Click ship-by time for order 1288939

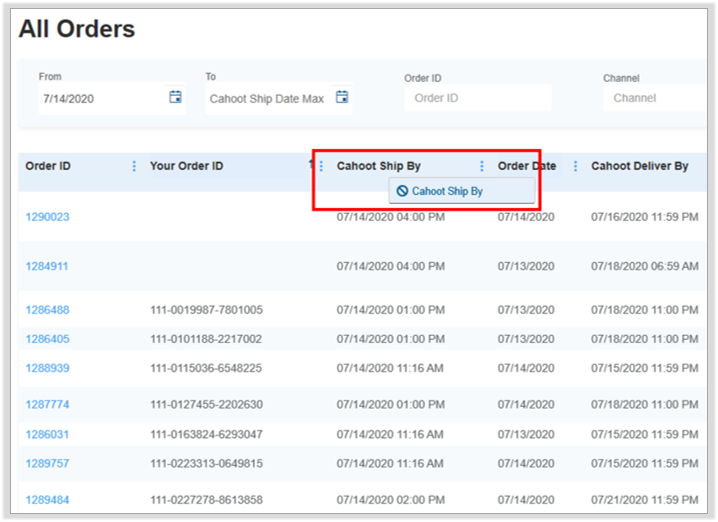(390, 368)
